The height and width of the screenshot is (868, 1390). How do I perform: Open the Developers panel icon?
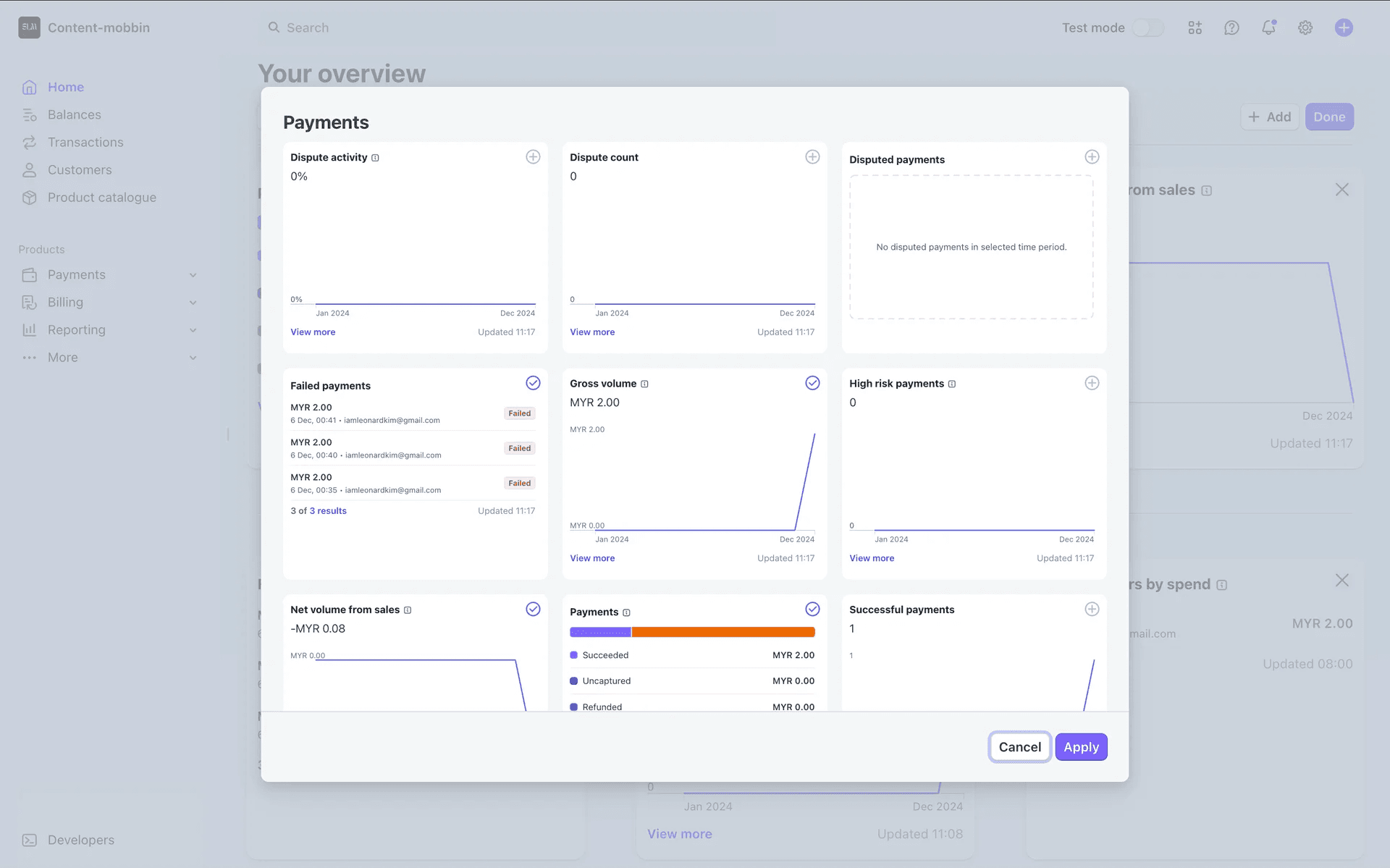pos(30,840)
